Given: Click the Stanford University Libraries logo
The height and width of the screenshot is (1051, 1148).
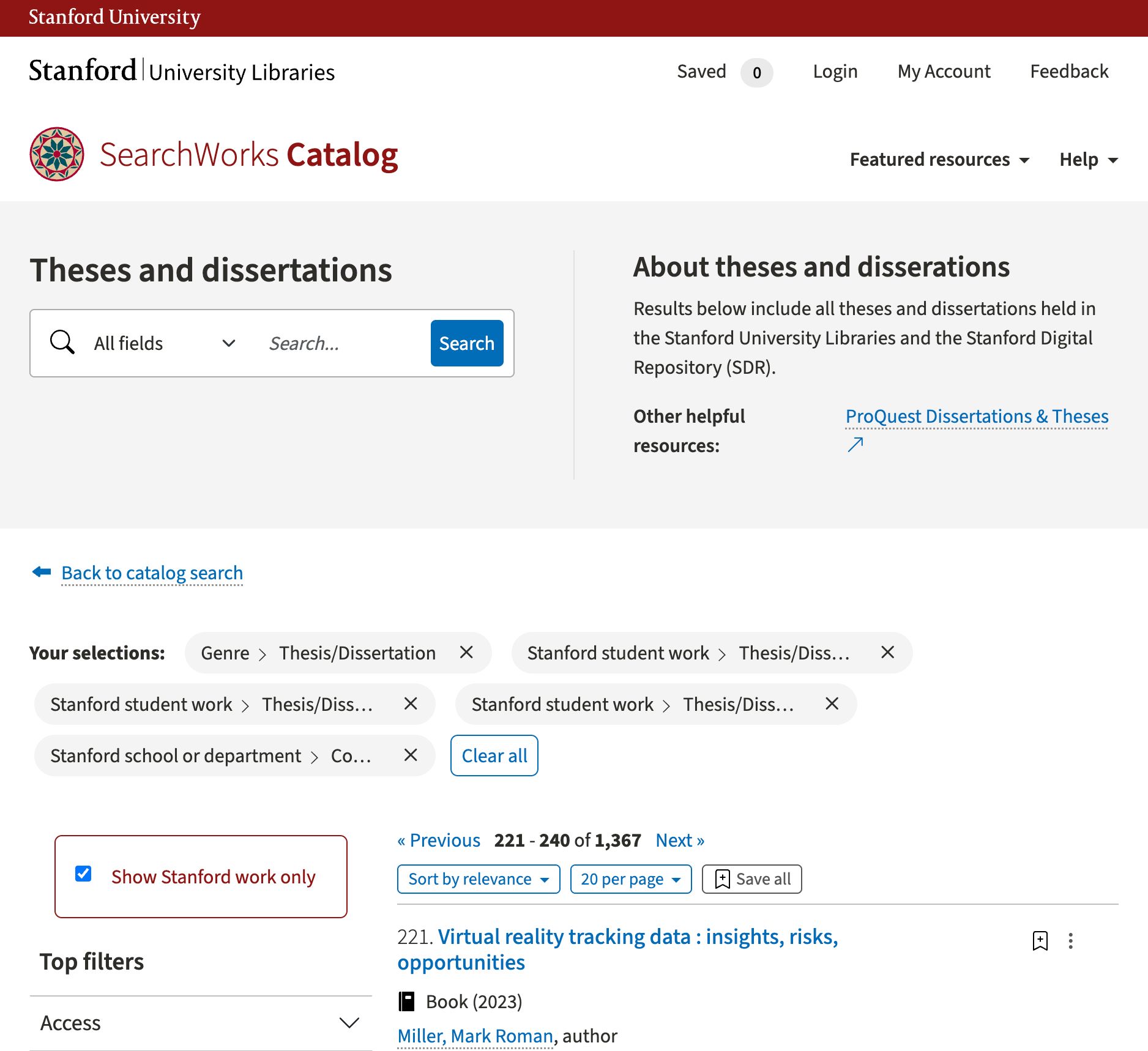Looking at the screenshot, I should (x=182, y=71).
